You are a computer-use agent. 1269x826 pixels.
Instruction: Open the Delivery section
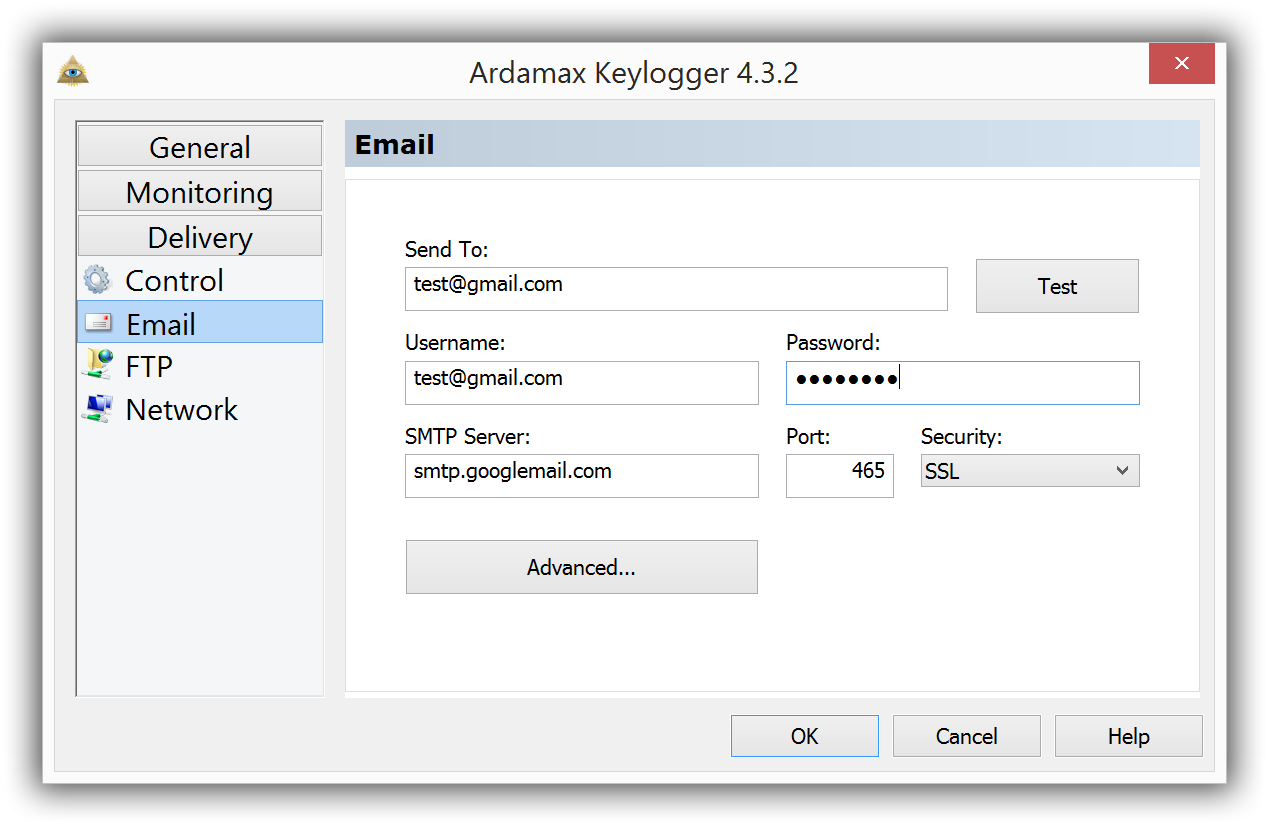pos(200,236)
